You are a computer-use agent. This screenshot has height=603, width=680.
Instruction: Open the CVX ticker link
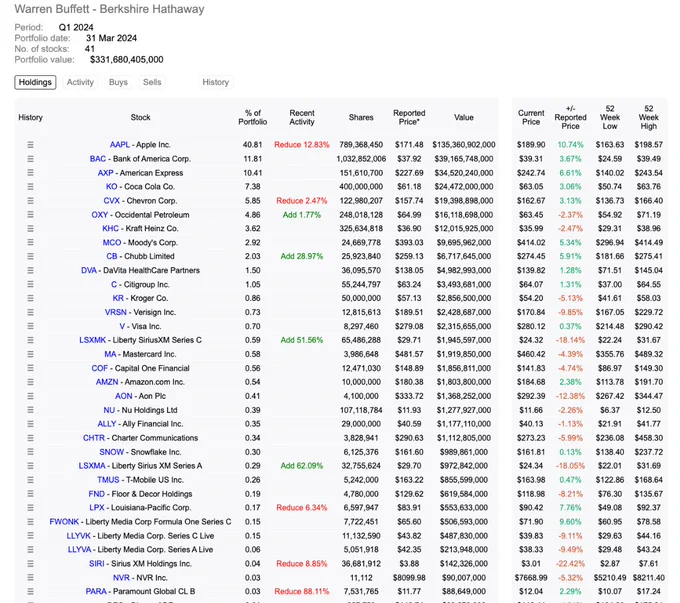[111, 201]
